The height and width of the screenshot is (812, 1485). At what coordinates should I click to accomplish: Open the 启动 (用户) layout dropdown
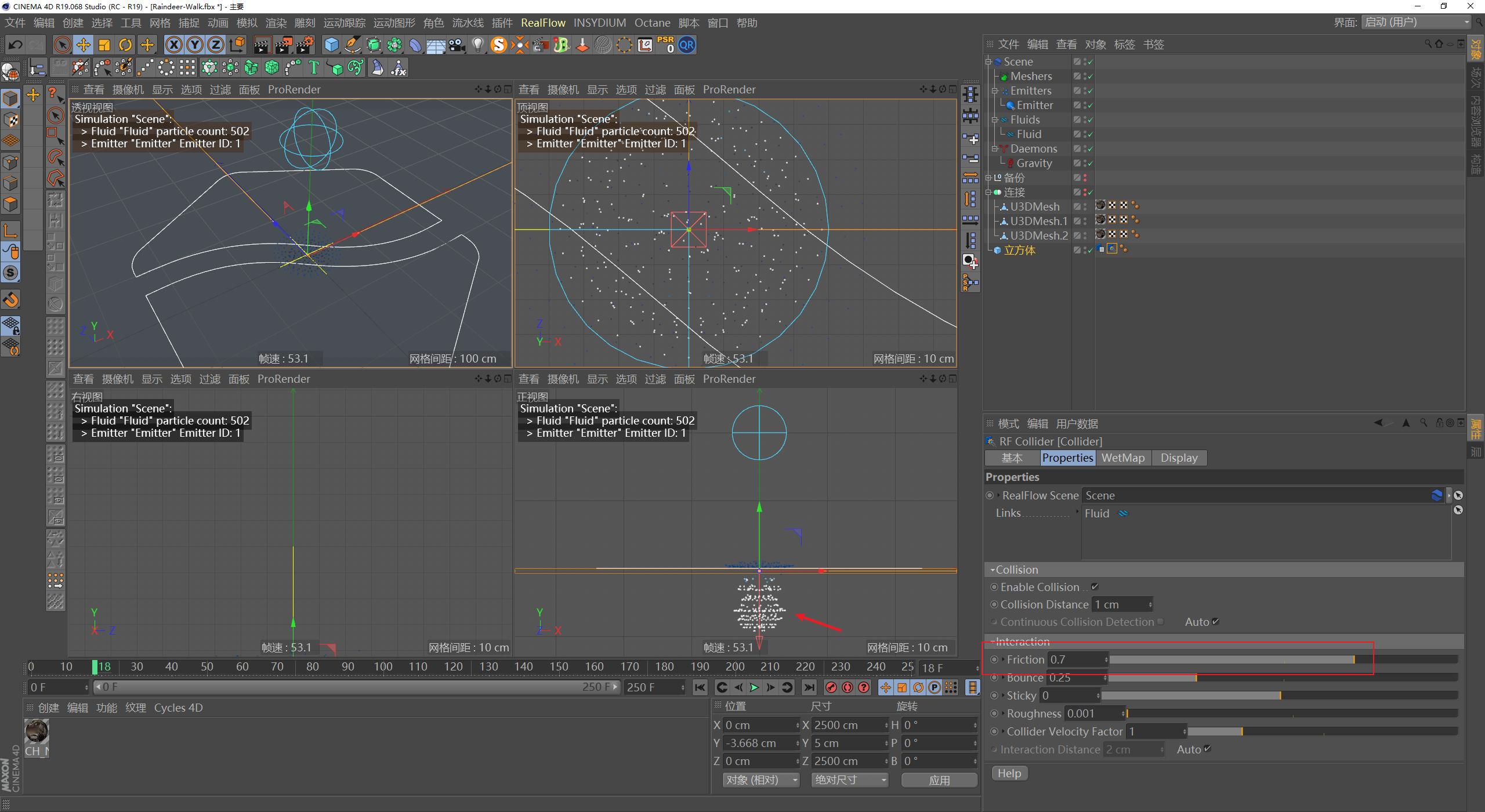point(1416,23)
